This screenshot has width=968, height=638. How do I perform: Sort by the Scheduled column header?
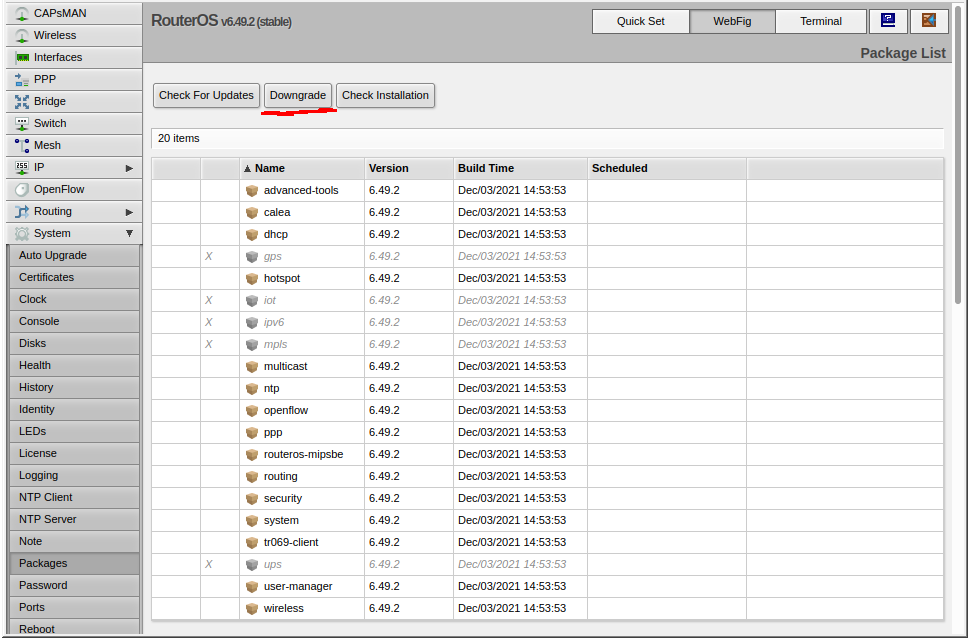(667, 169)
